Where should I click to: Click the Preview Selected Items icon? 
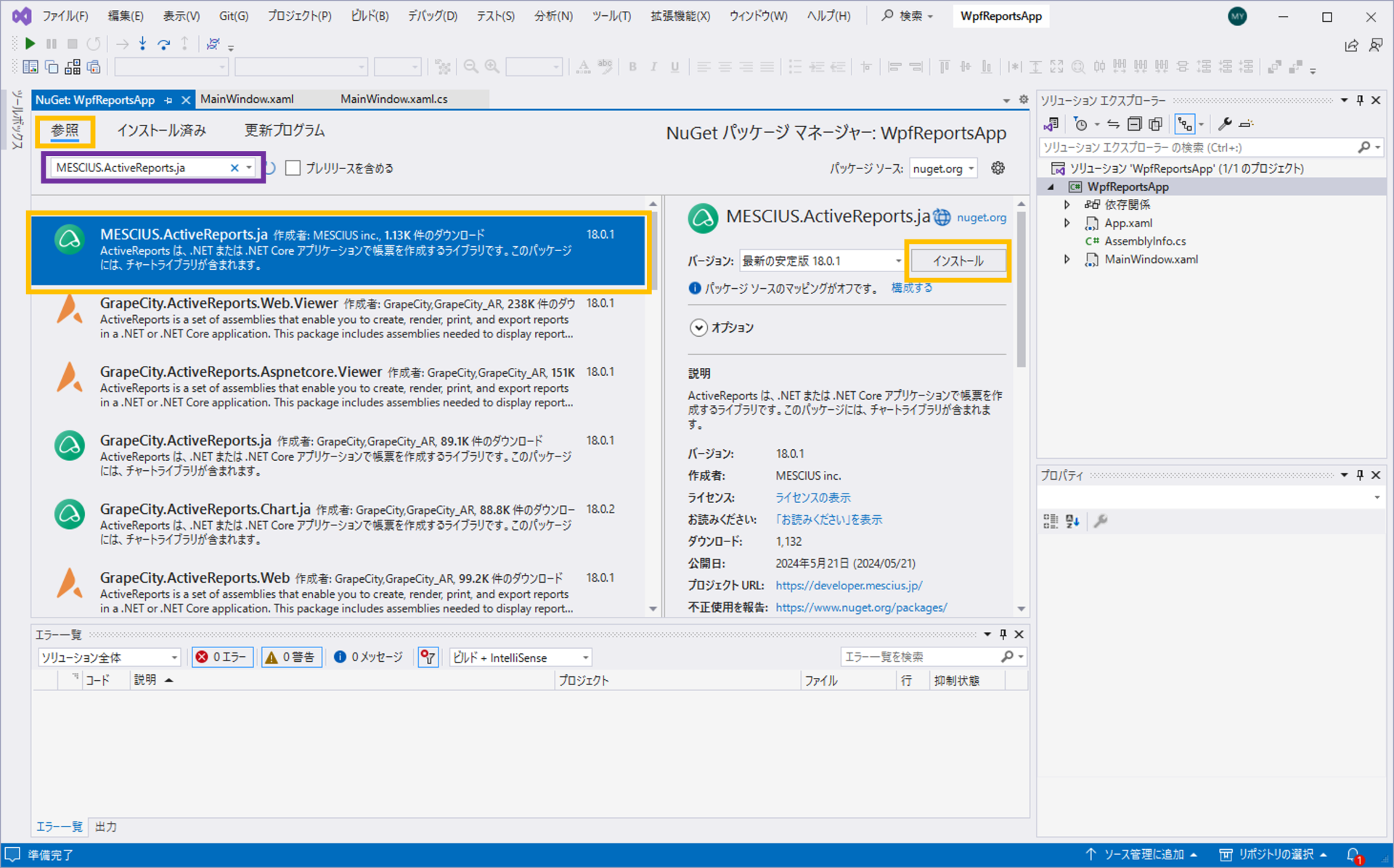click(x=1246, y=124)
